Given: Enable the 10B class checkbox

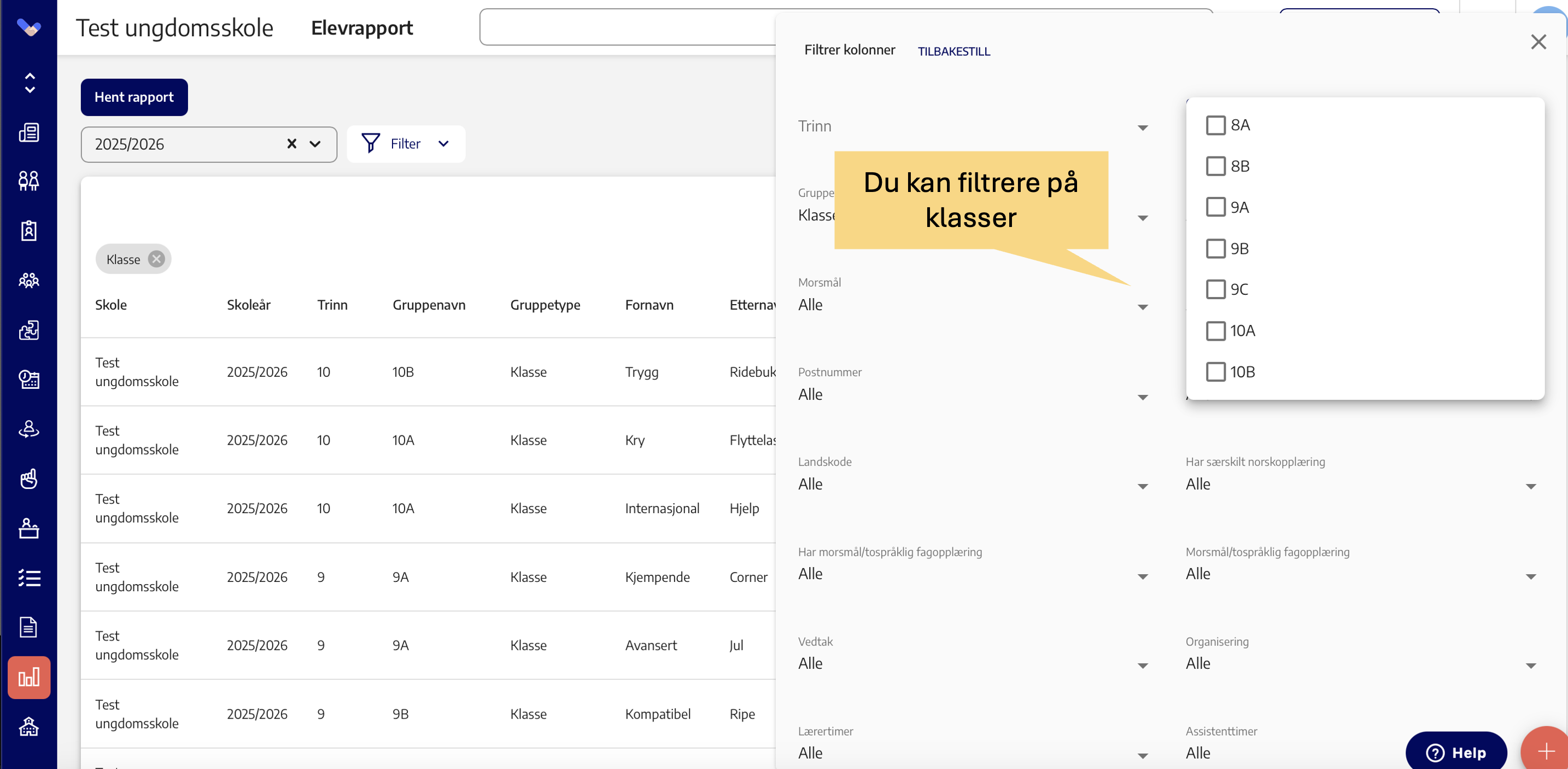Looking at the screenshot, I should pyautogui.click(x=1215, y=371).
